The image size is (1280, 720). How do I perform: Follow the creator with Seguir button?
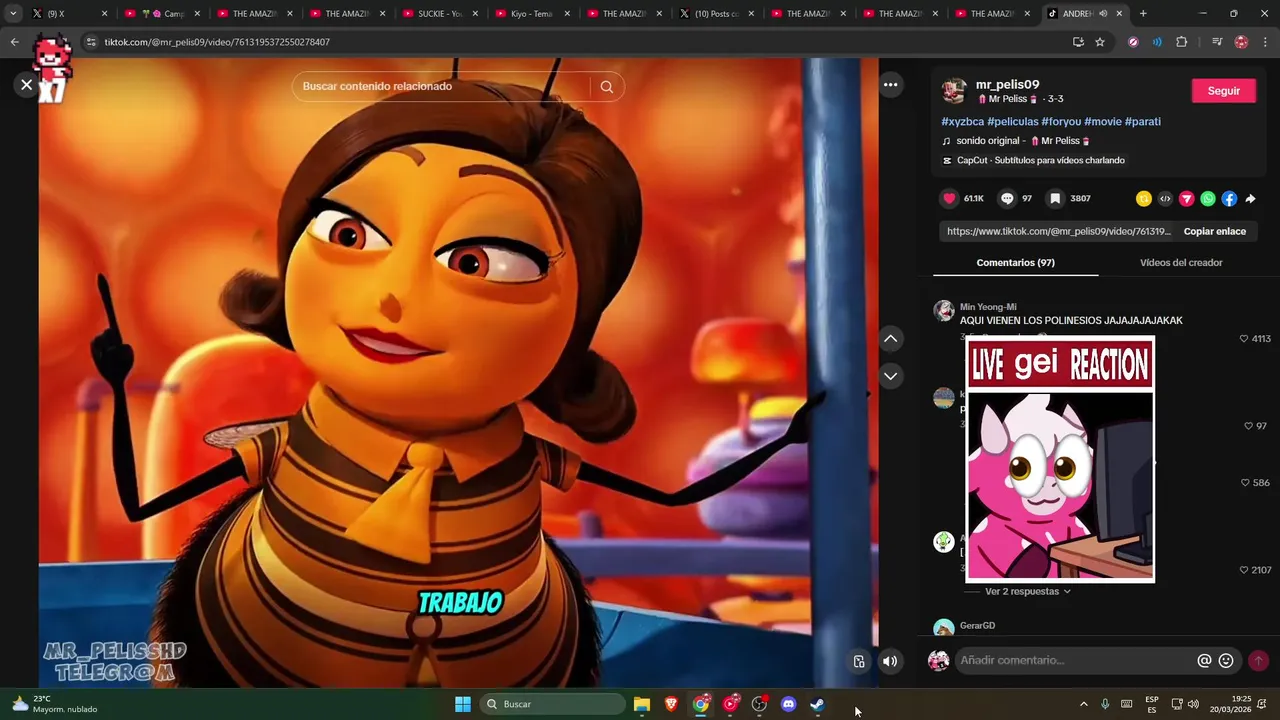(x=1223, y=91)
